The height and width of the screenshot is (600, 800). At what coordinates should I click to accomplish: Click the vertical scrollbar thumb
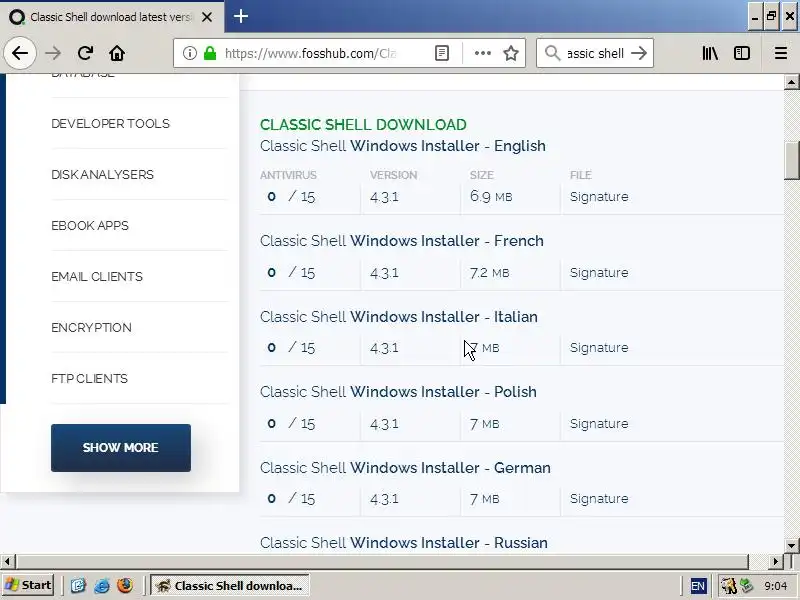pos(791,160)
